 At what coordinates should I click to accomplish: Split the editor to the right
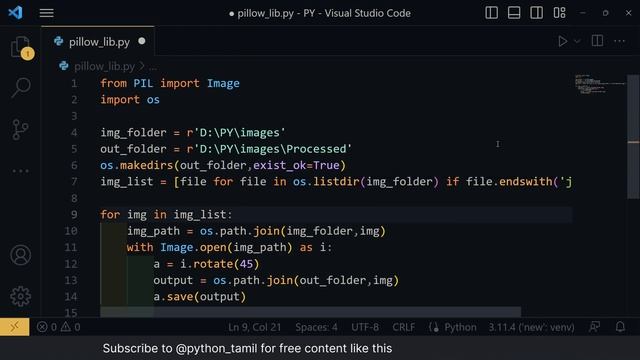tap(597, 41)
